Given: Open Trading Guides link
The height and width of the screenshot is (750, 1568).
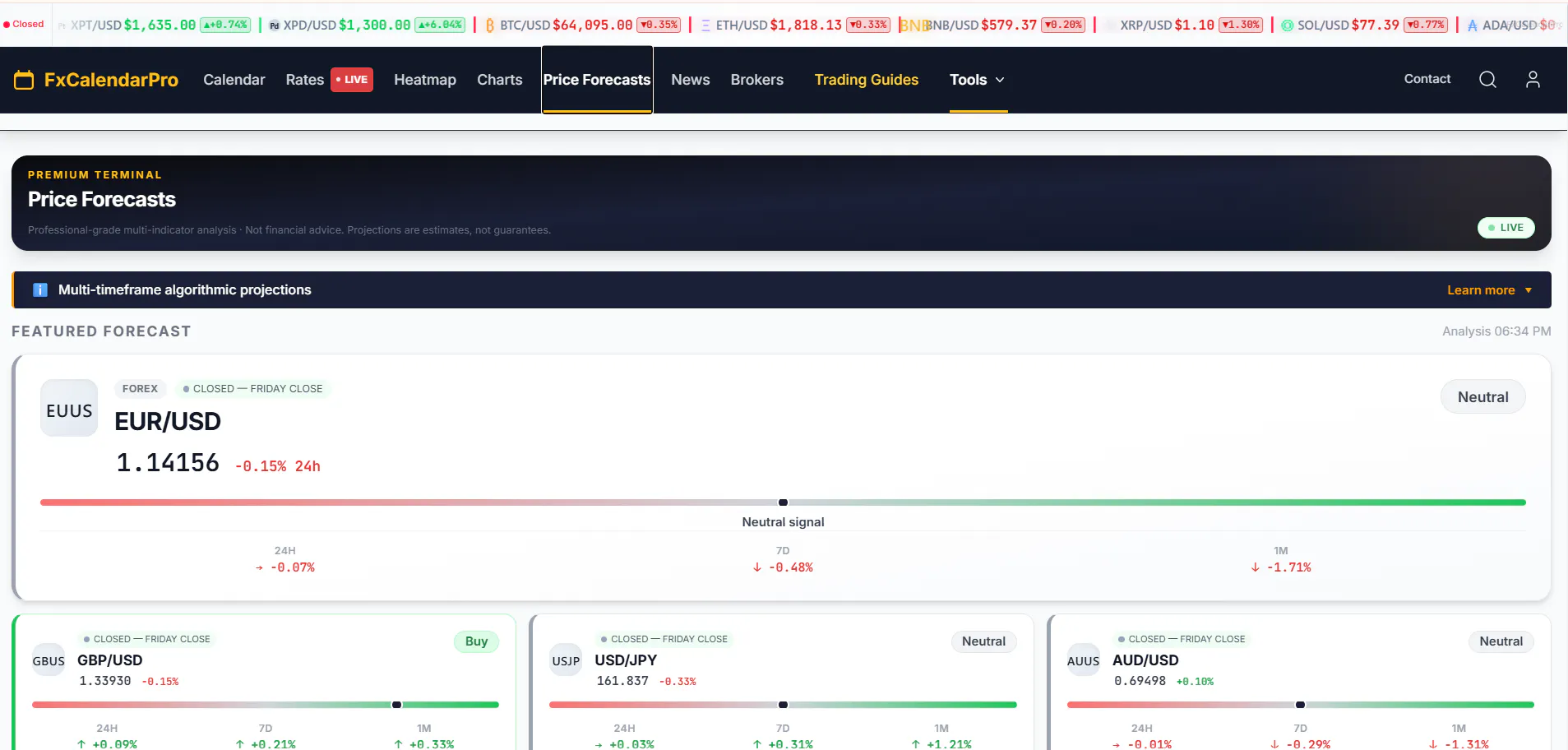Looking at the screenshot, I should tap(867, 80).
